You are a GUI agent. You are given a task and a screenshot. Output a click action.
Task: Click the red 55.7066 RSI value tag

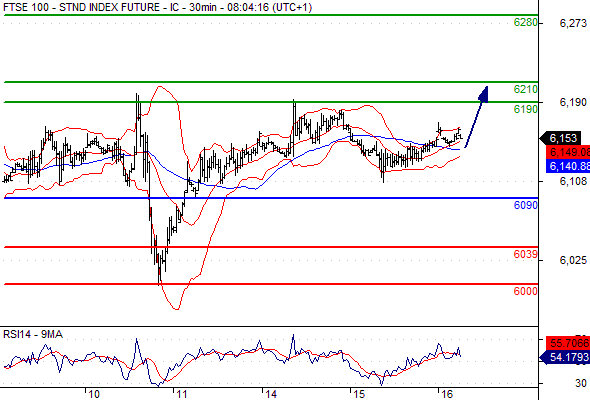[x=568, y=343]
